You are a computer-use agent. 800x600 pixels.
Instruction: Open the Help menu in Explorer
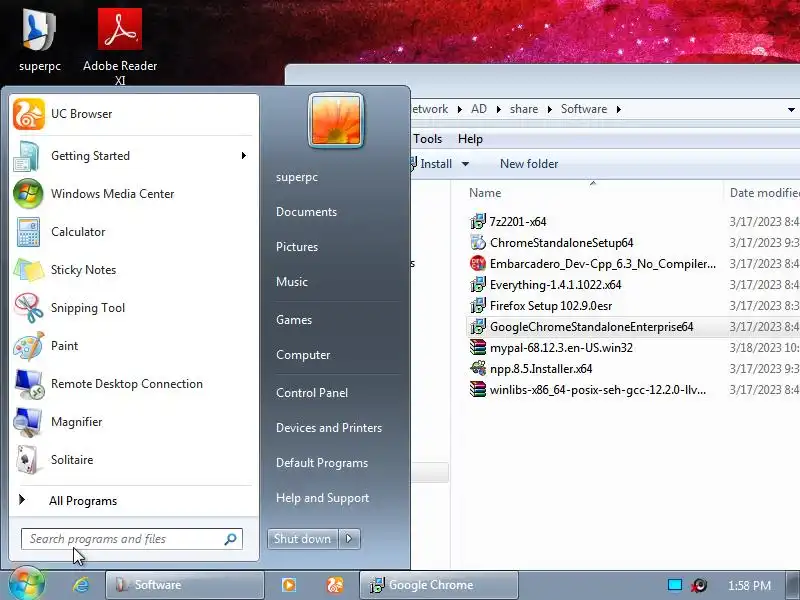tap(470, 139)
